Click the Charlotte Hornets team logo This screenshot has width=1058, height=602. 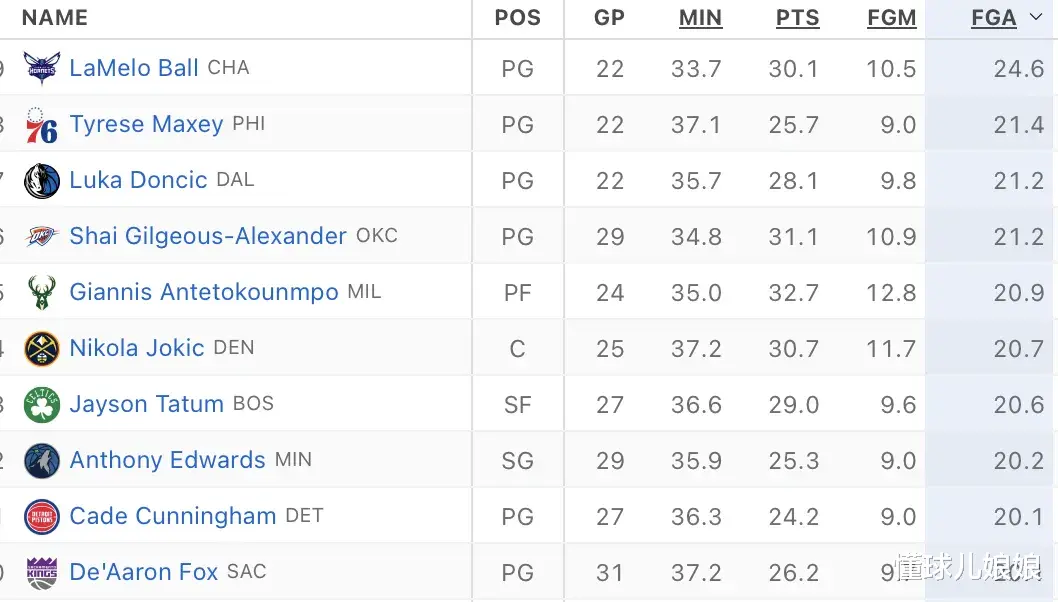click(x=42, y=67)
